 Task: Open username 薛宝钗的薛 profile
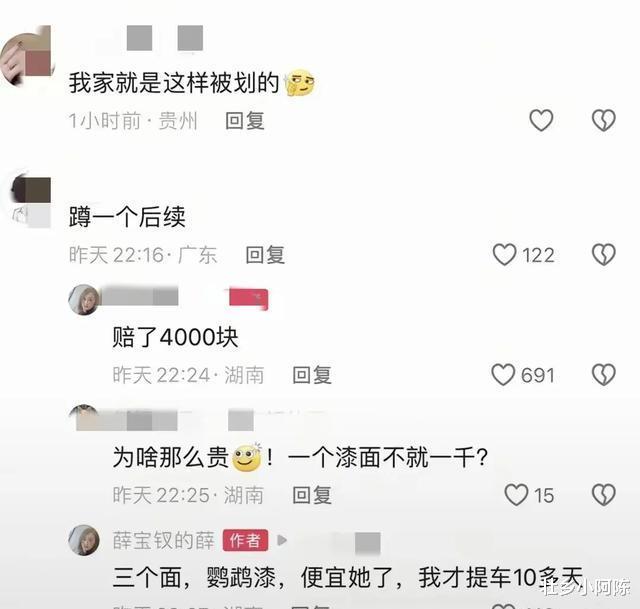163,540
